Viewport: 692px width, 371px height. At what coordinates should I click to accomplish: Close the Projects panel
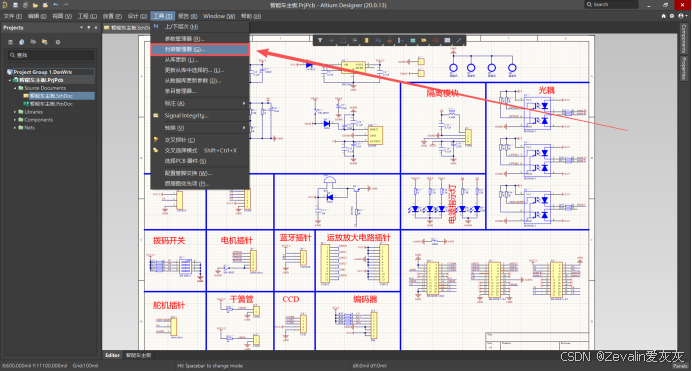point(96,27)
